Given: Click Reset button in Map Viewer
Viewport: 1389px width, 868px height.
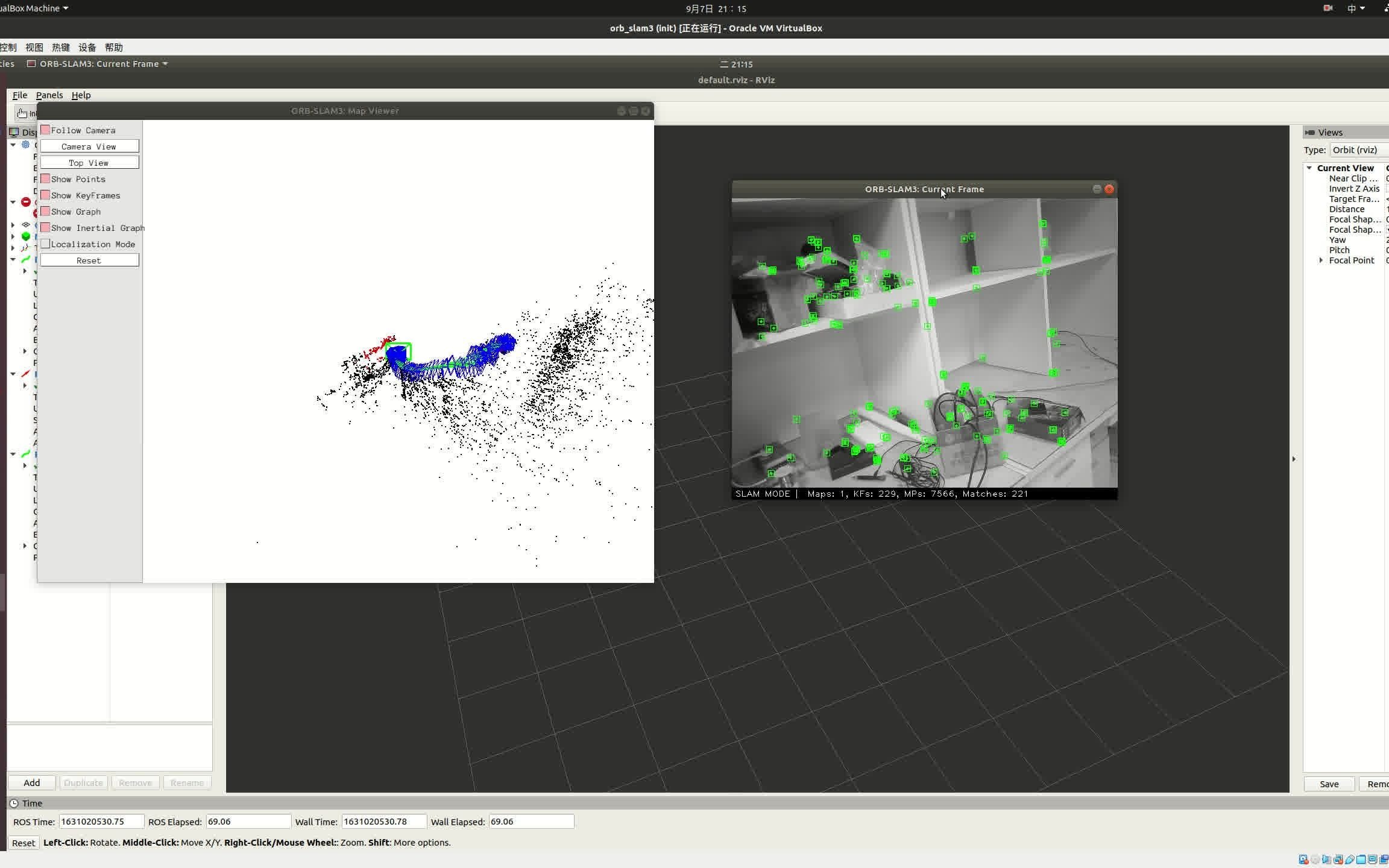Looking at the screenshot, I should click(89, 260).
